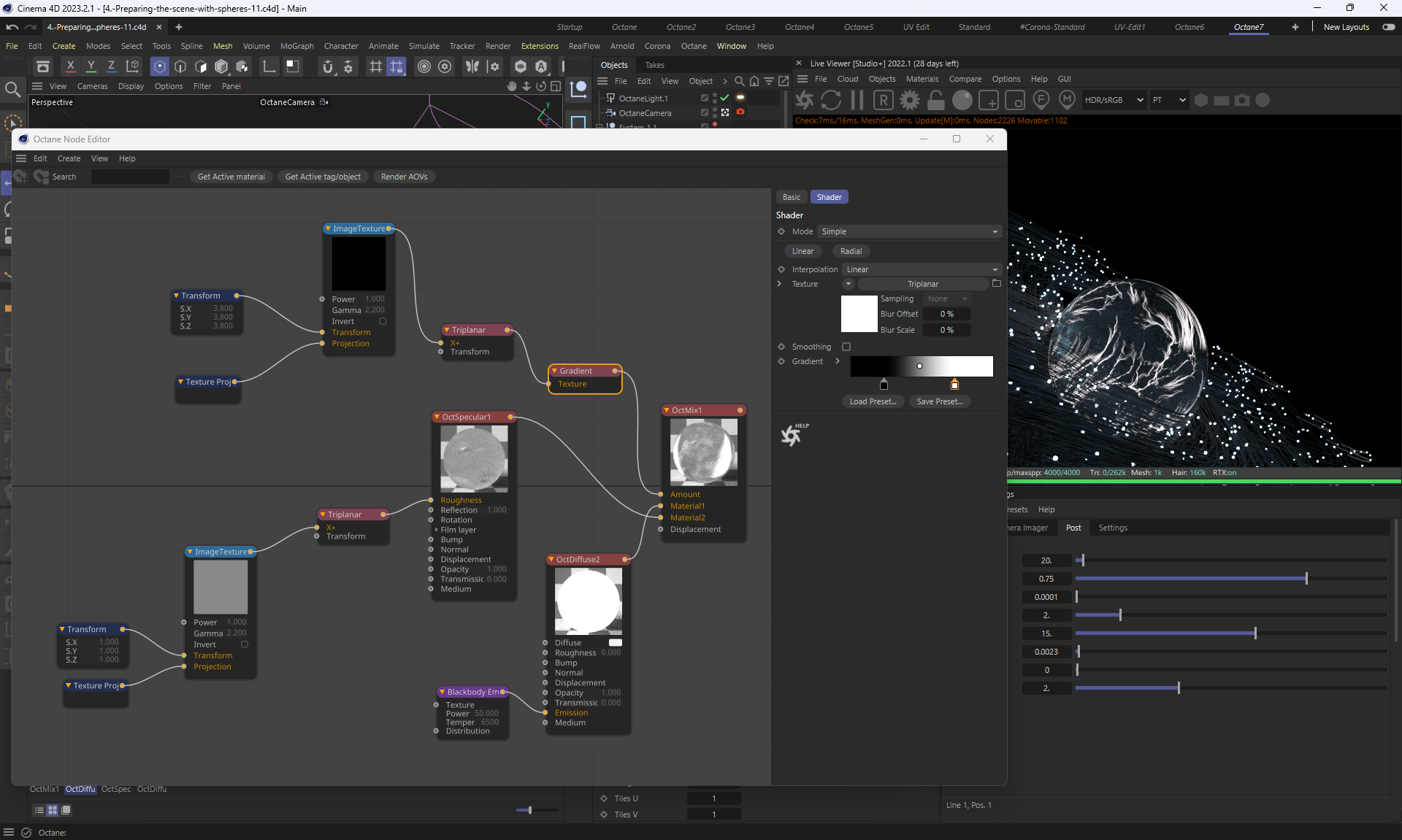Click the Get Active material button
This screenshot has width=1402, height=840.
pos(231,177)
